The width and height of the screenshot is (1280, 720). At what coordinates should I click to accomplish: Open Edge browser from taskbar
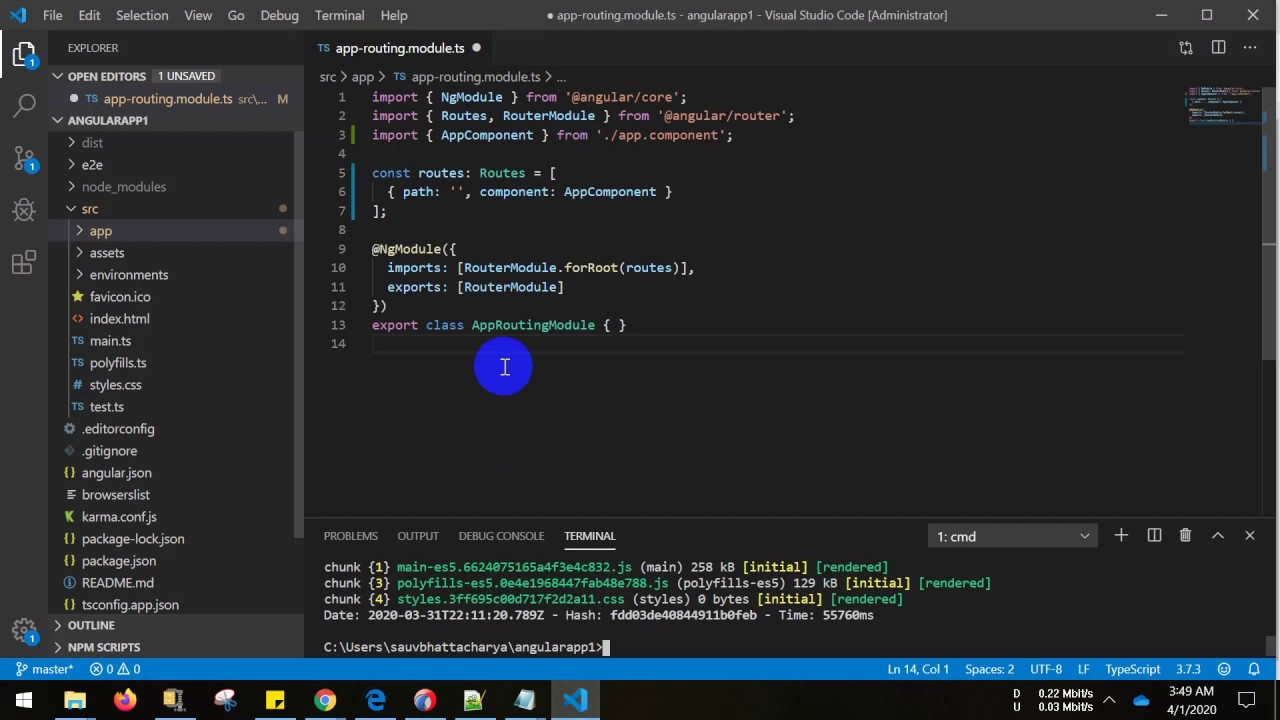click(x=375, y=700)
